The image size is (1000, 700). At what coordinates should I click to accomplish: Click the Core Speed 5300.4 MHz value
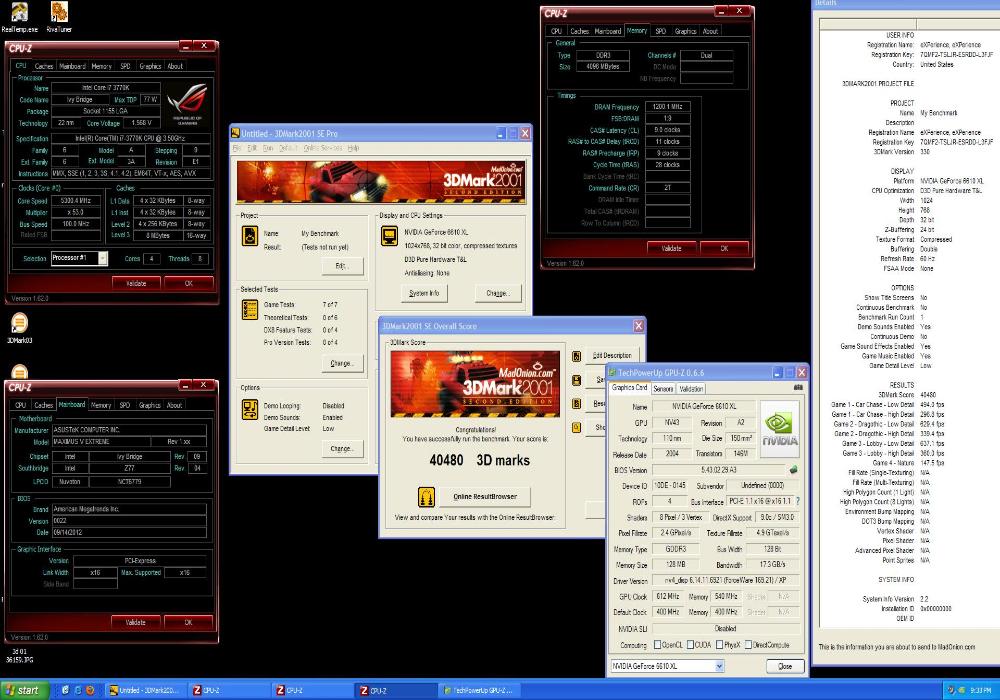click(75, 201)
